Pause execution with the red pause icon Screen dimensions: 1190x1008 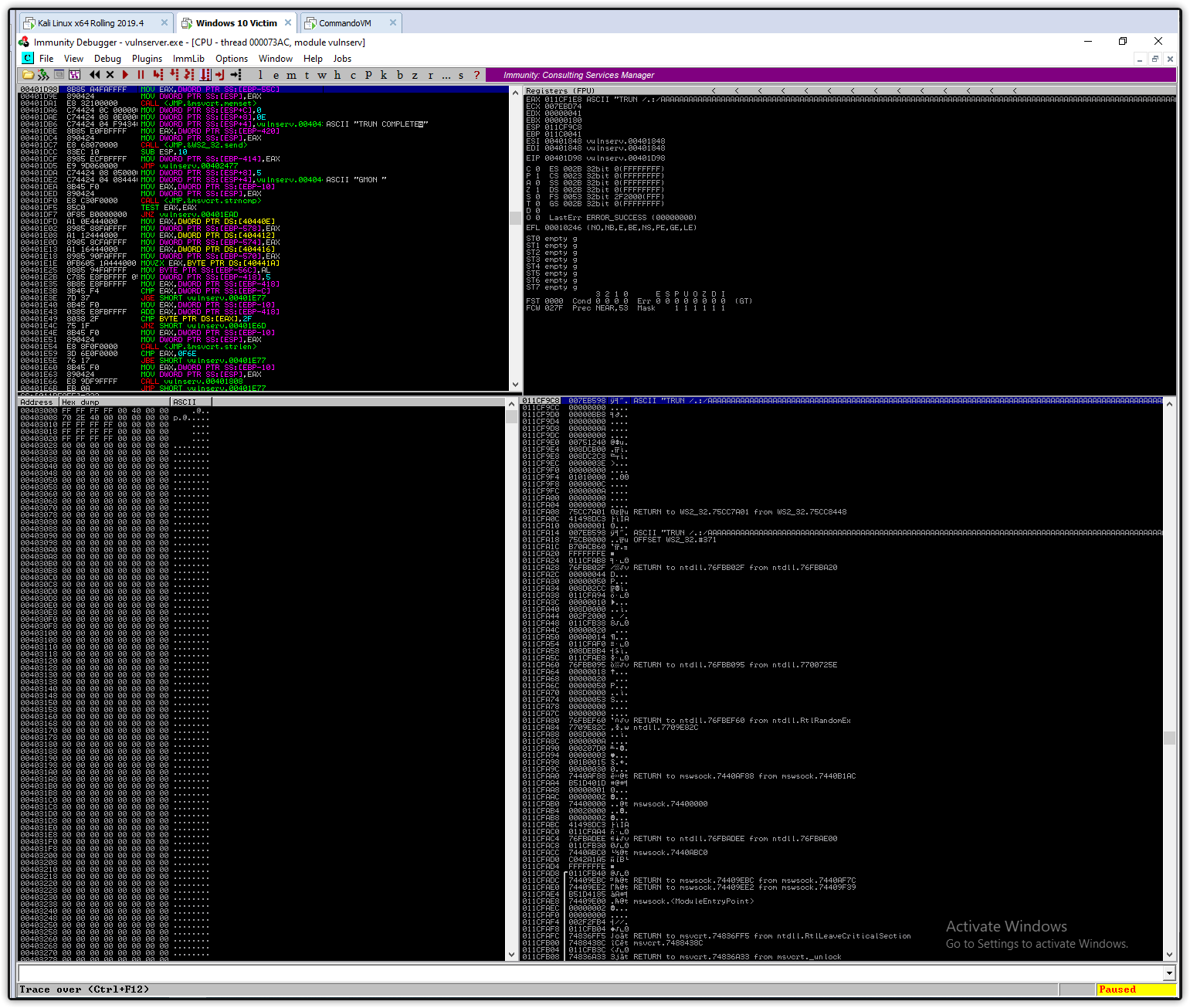[141, 75]
